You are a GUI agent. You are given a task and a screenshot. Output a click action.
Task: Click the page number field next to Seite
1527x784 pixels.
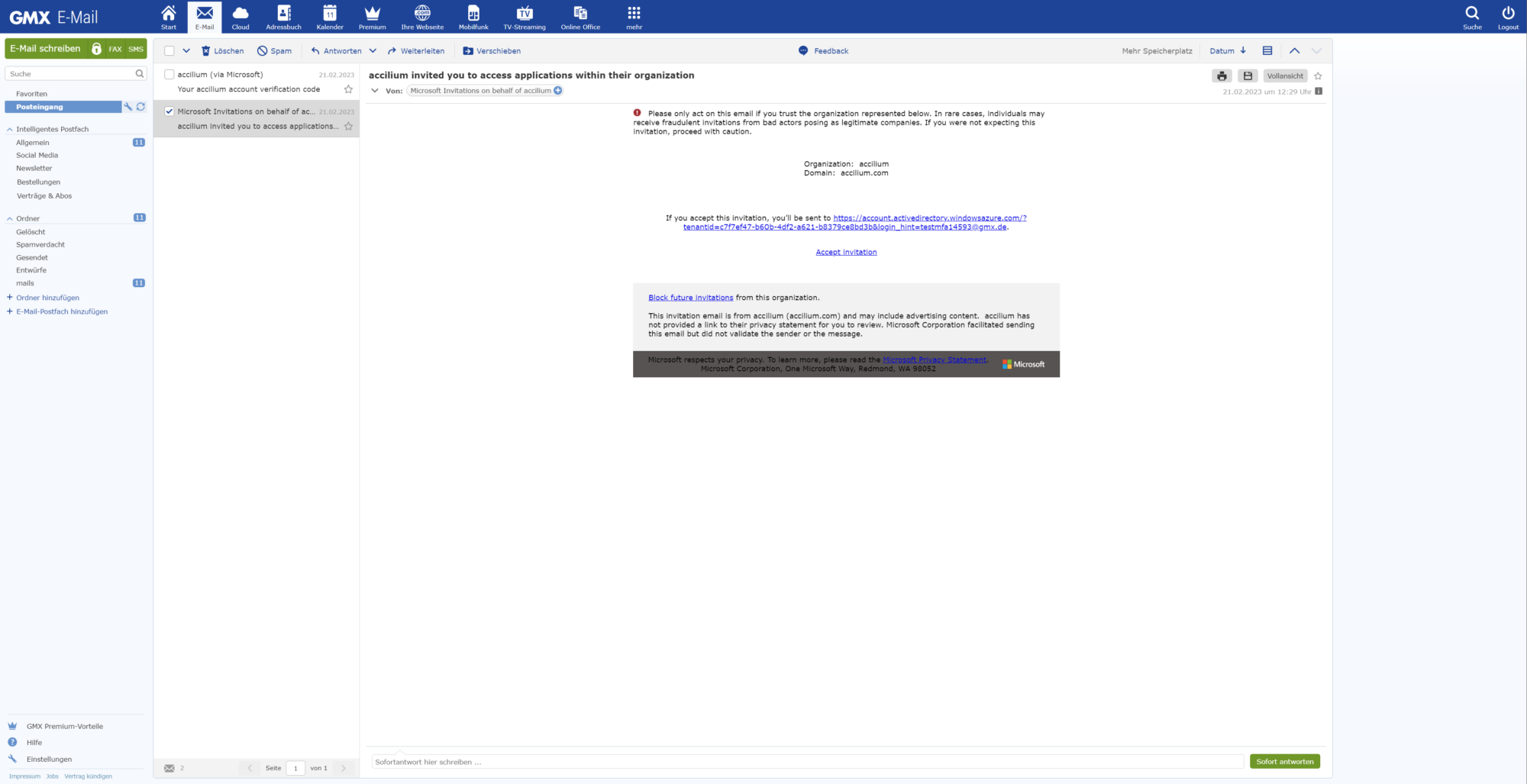295,769
